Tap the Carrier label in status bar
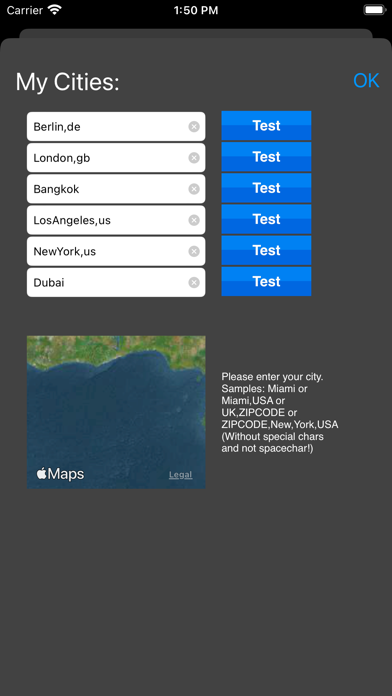Image resolution: width=392 pixels, height=696 pixels. tap(25, 10)
